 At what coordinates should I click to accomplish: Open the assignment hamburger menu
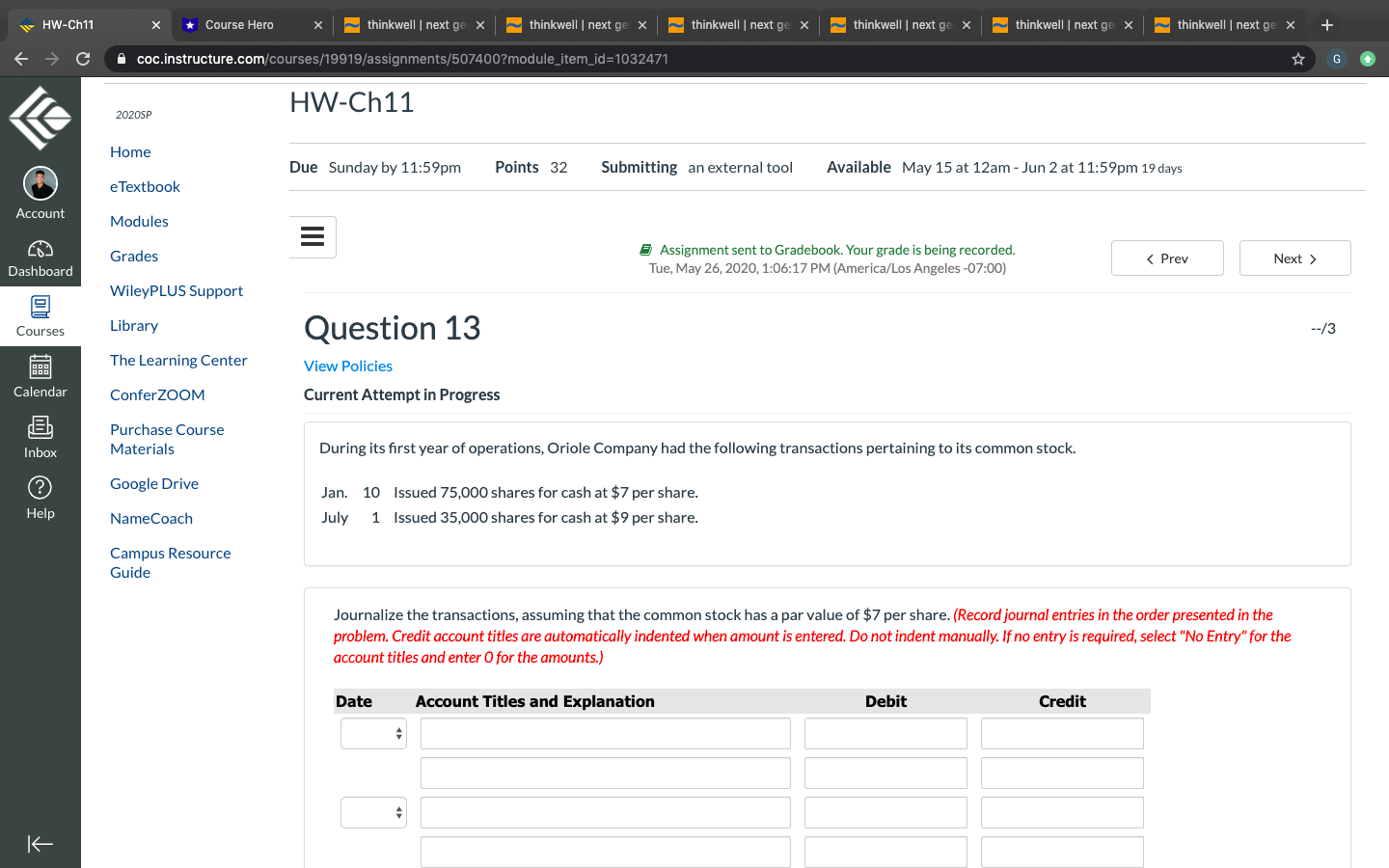pyautogui.click(x=312, y=236)
